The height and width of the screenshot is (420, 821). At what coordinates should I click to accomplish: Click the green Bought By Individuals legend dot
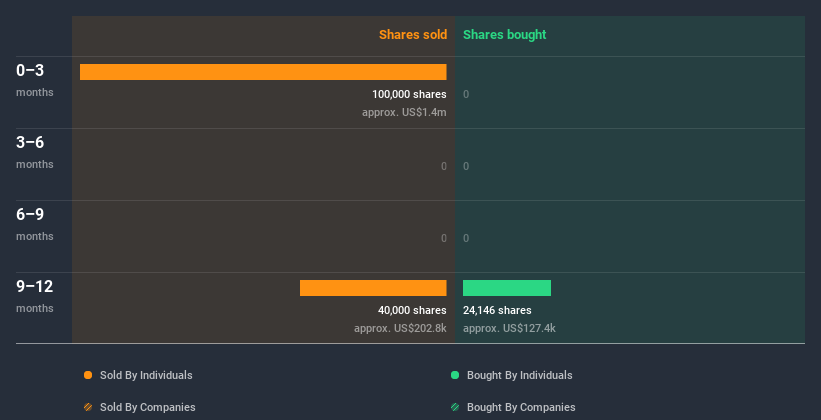pyautogui.click(x=455, y=375)
